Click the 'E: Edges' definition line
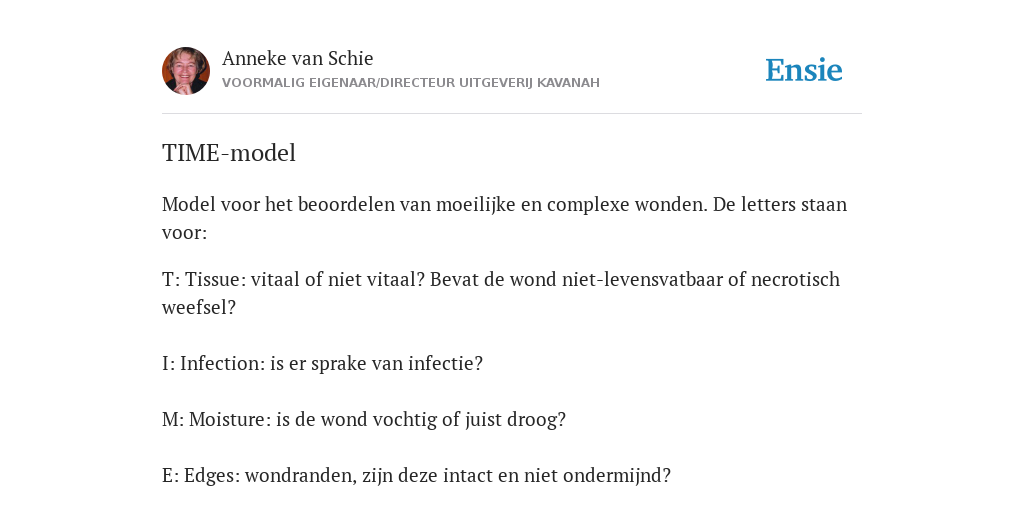The height and width of the screenshot is (512, 1024). pos(417,475)
